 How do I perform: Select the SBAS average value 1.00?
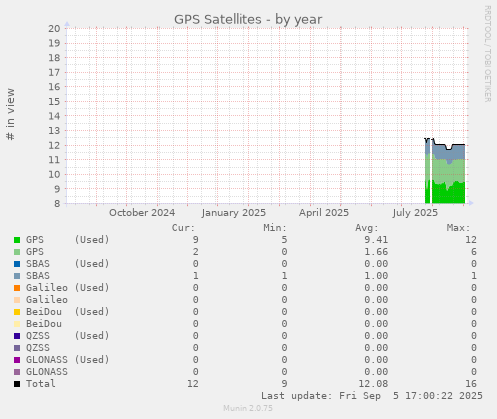tap(376, 276)
